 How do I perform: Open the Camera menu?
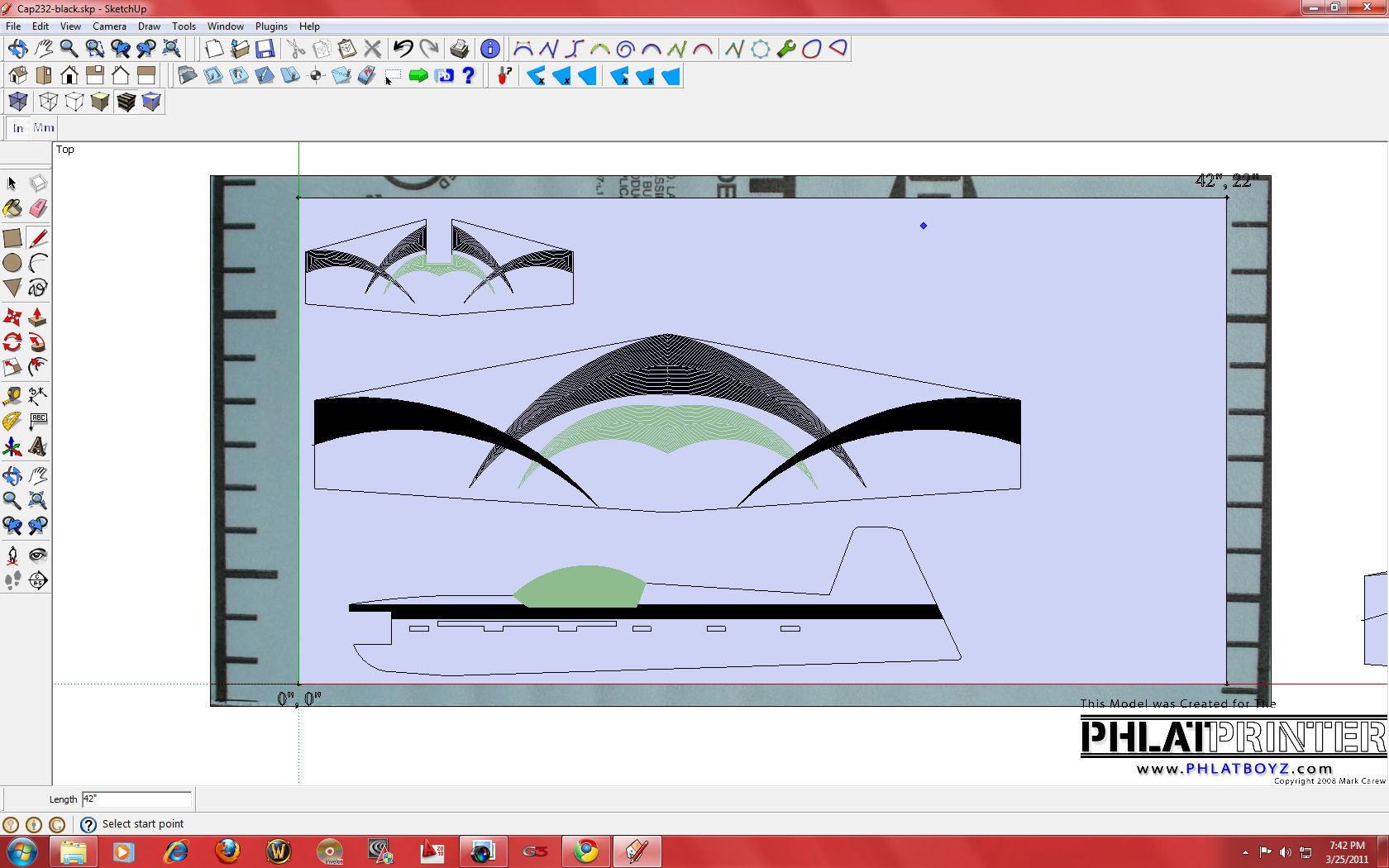[x=109, y=26]
